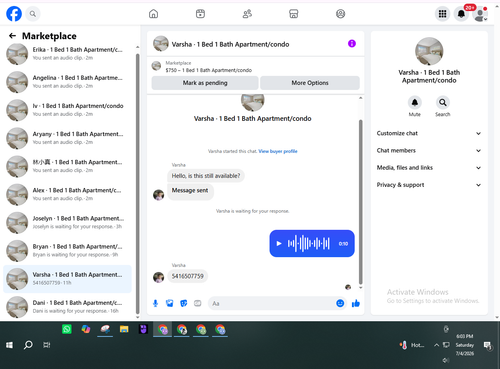Expand Customize chat section
This screenshot has height=369, width=500.
point(429,133)
